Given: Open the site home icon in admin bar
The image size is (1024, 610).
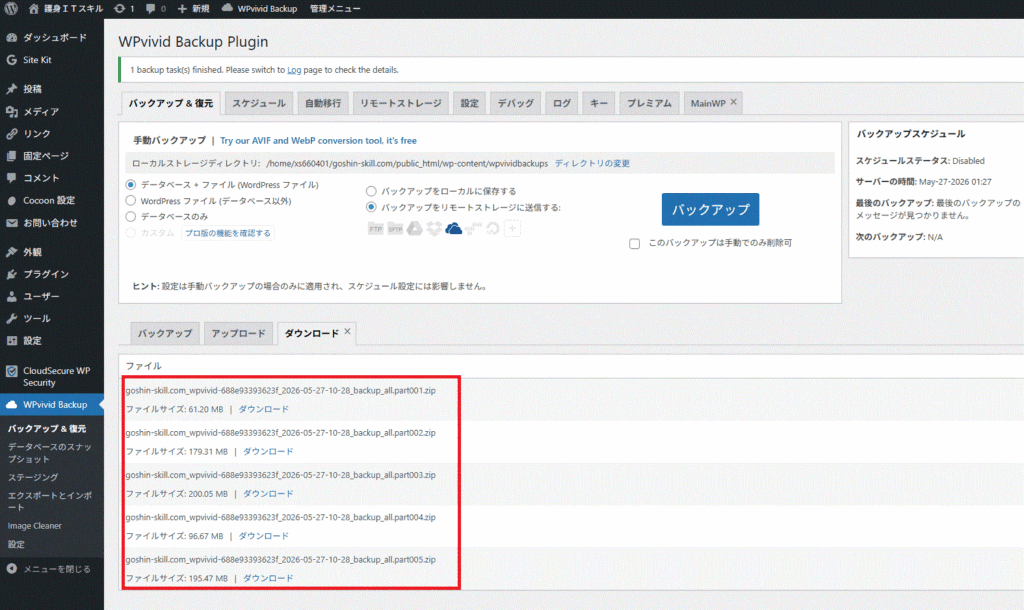Looking at the screenshot, I should pyautogui.click(x=34, y=8).
